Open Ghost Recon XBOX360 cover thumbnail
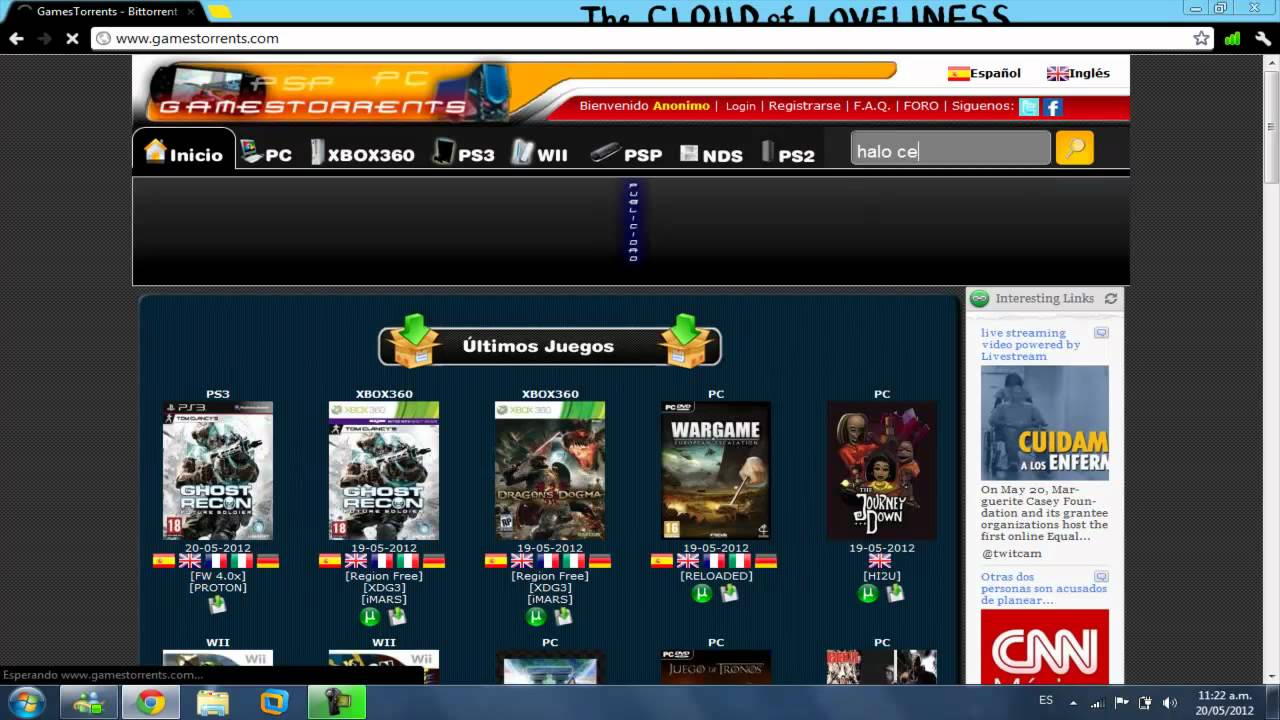1280x720 pixels. [x=383, y=471]
